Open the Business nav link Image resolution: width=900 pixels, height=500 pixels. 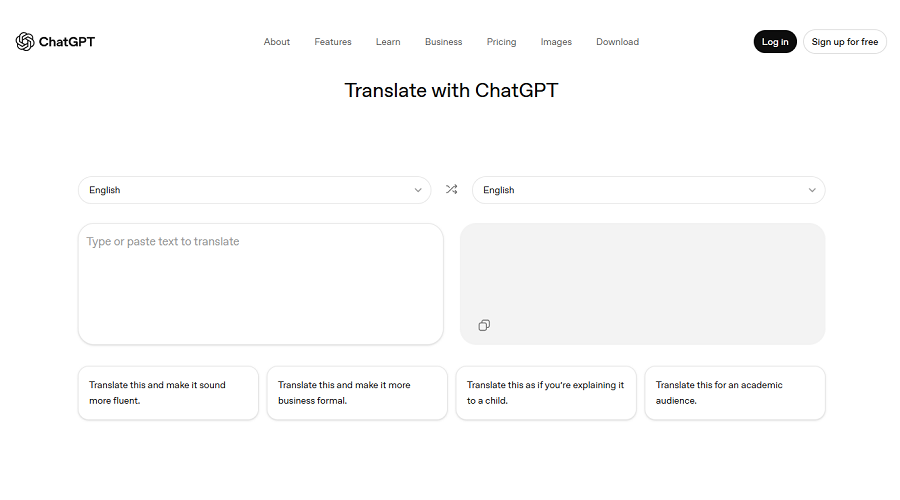coord(443,42)
